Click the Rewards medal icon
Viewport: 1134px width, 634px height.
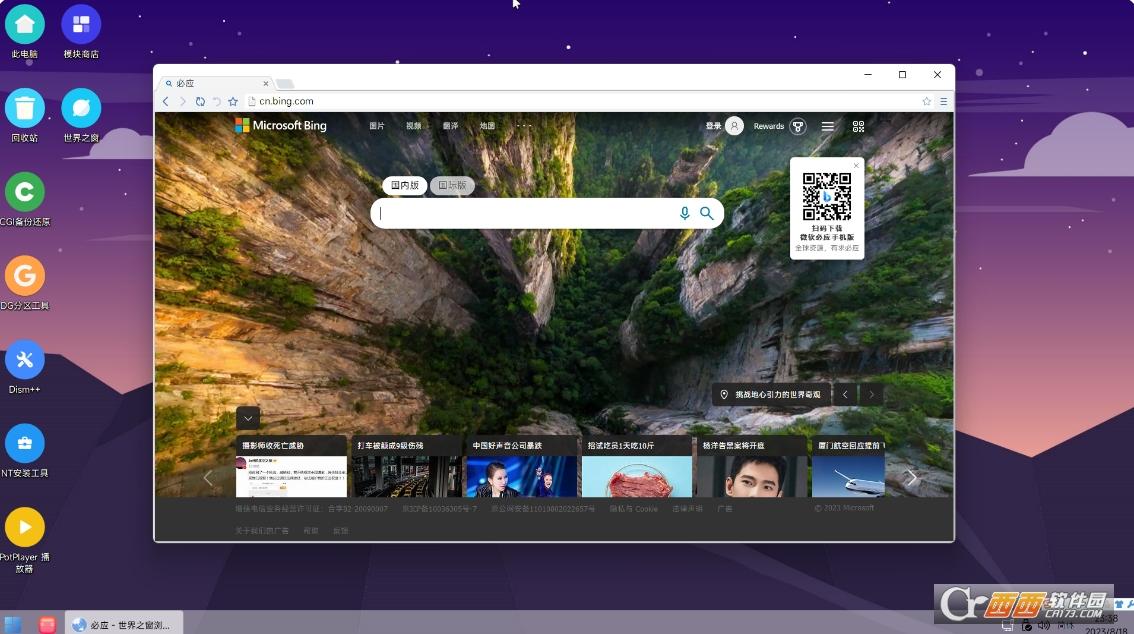click(798, 127)
